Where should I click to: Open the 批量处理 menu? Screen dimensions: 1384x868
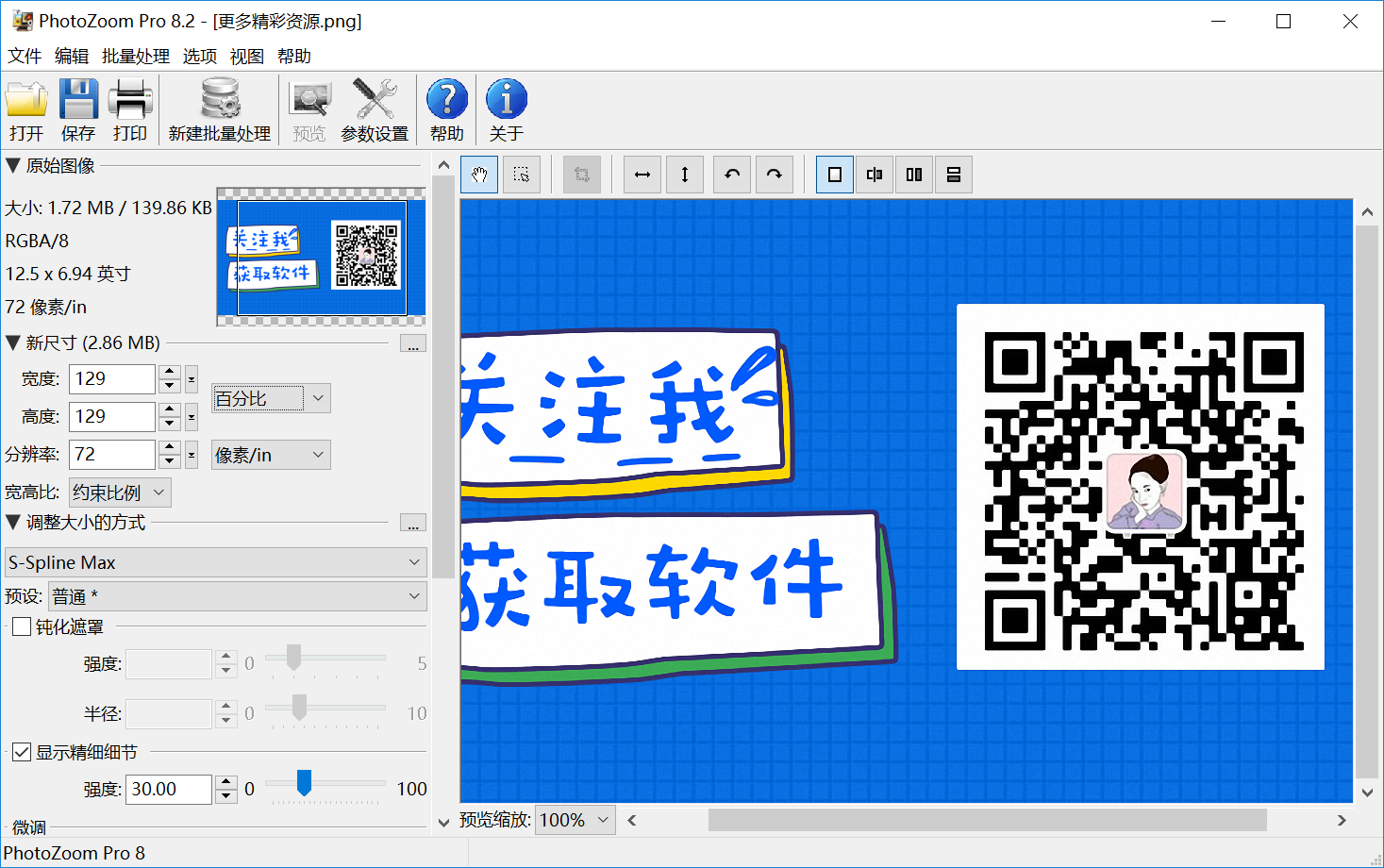click(x=136, y=57)
